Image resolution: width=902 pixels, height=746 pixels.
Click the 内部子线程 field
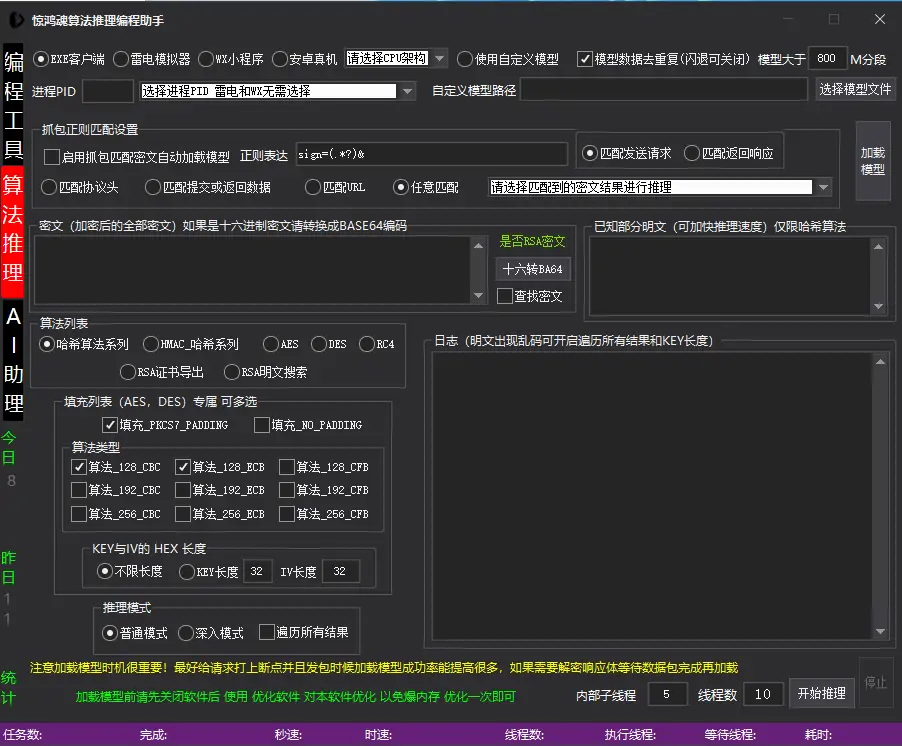(667, 694)
